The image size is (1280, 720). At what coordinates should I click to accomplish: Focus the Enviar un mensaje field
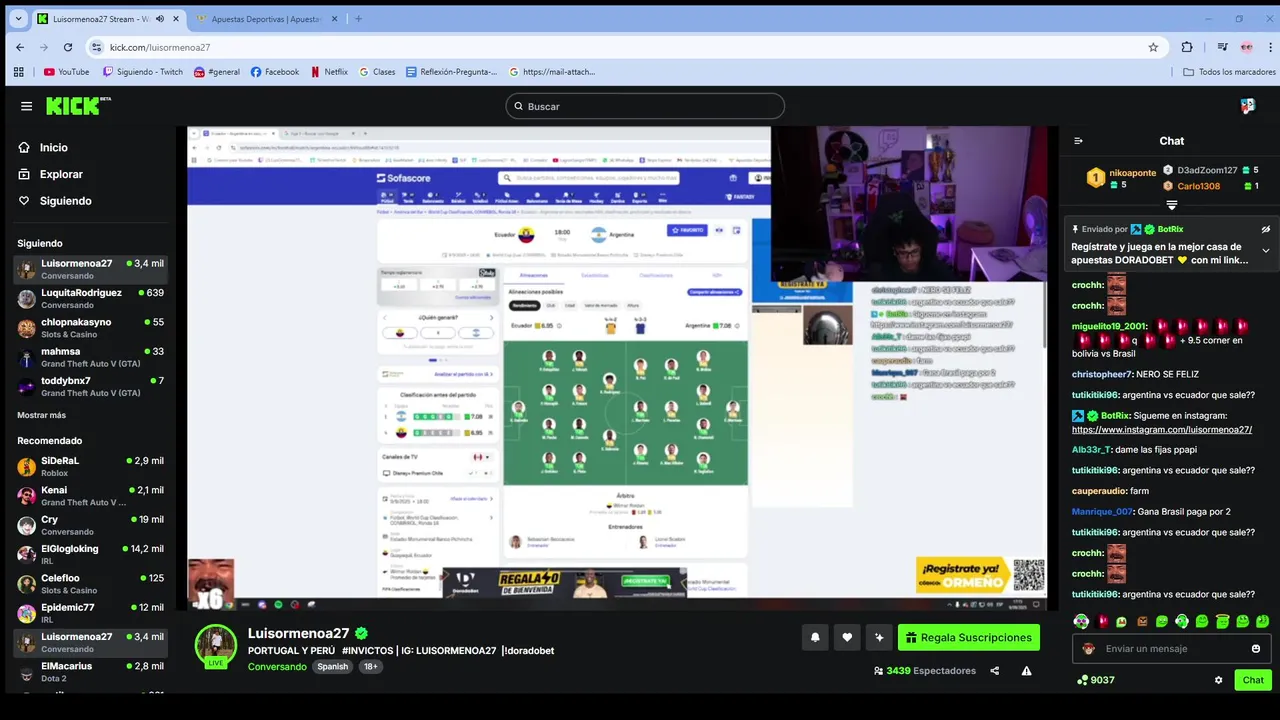tap(1170, 649)
